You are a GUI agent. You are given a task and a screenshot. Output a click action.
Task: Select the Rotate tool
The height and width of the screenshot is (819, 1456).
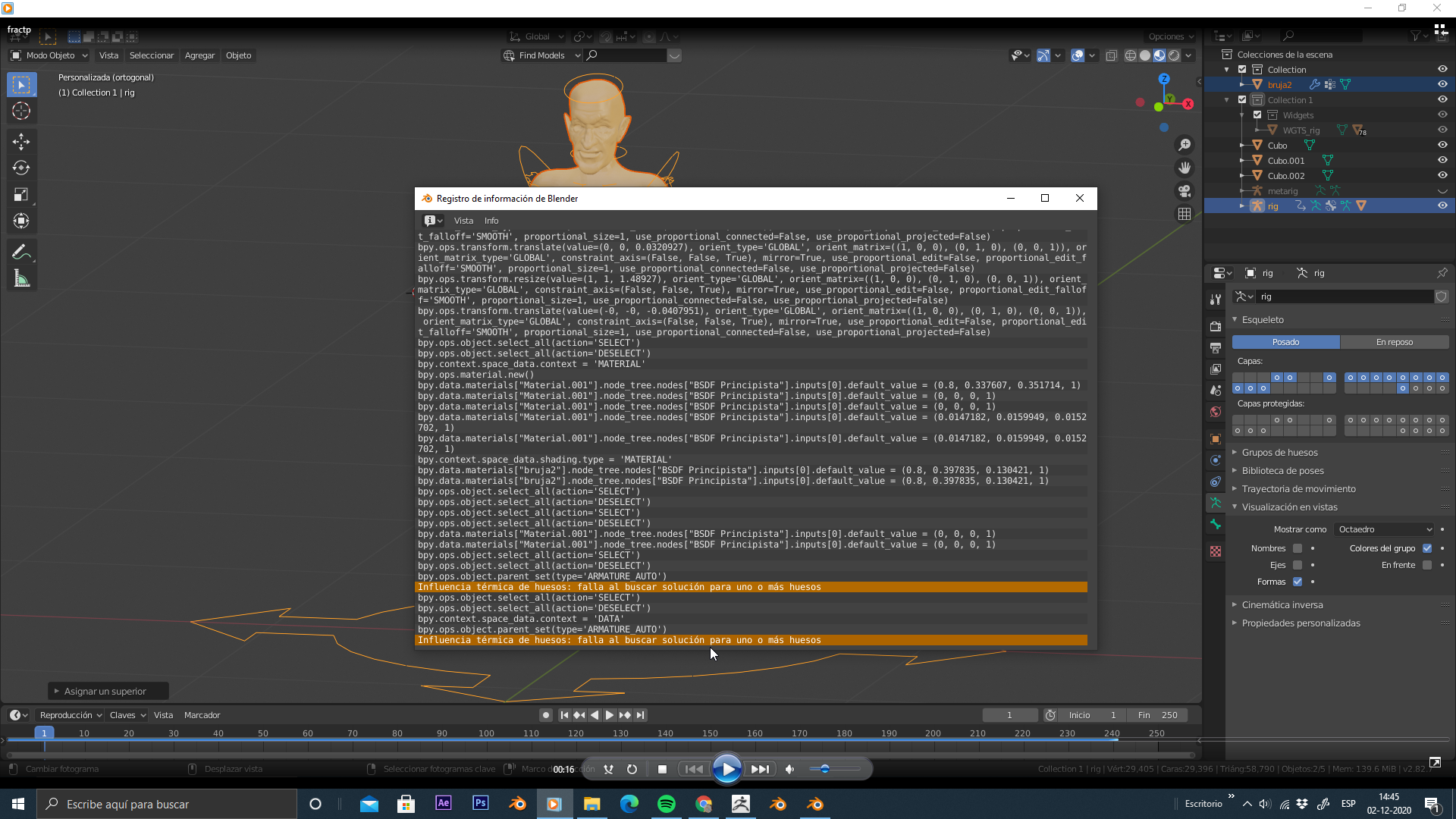tap(21, 168)
